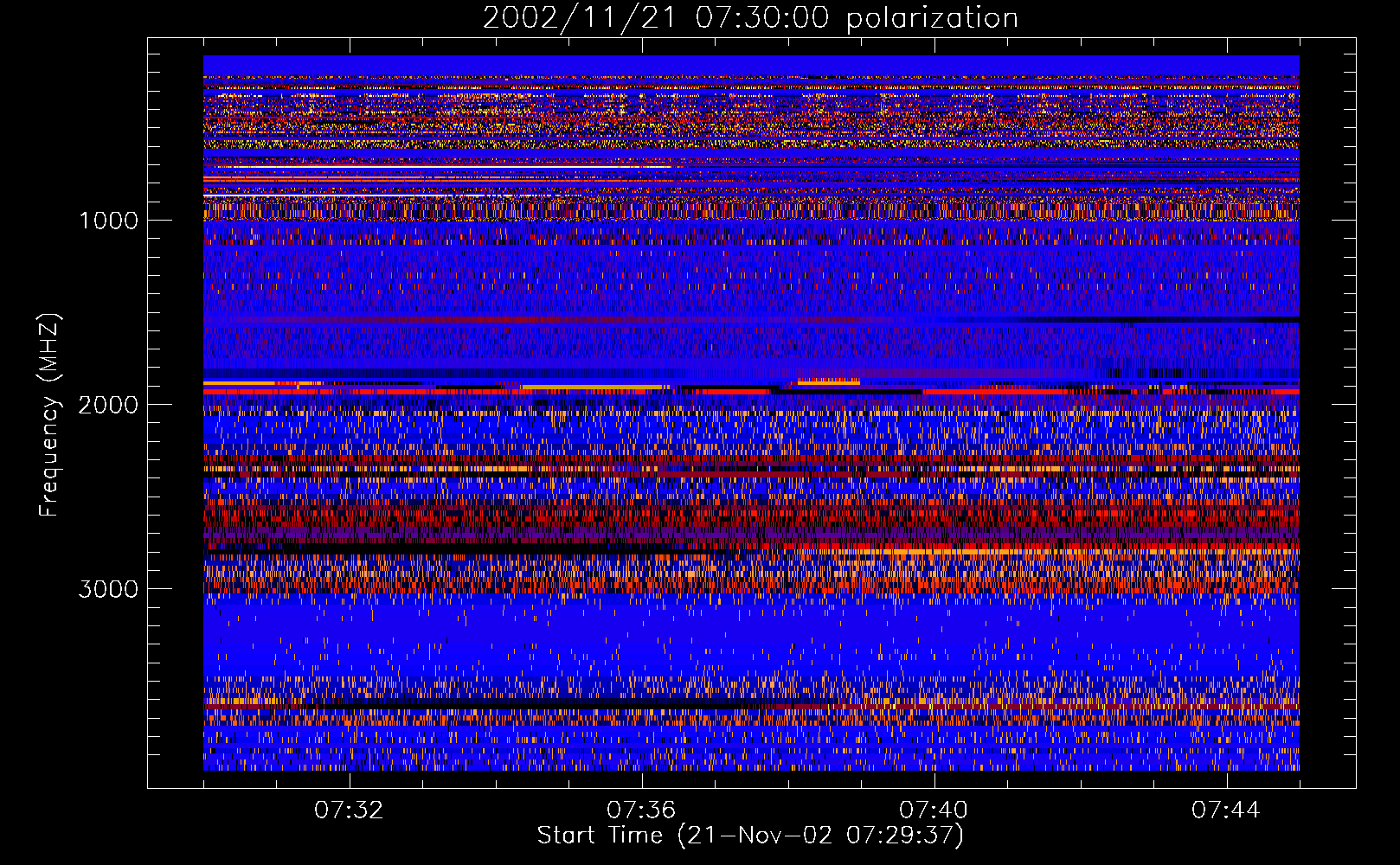The height and width of the screenshot is (865, 1400).
Task: Click the 1000 frequency tick label
Action: (108, 221)
